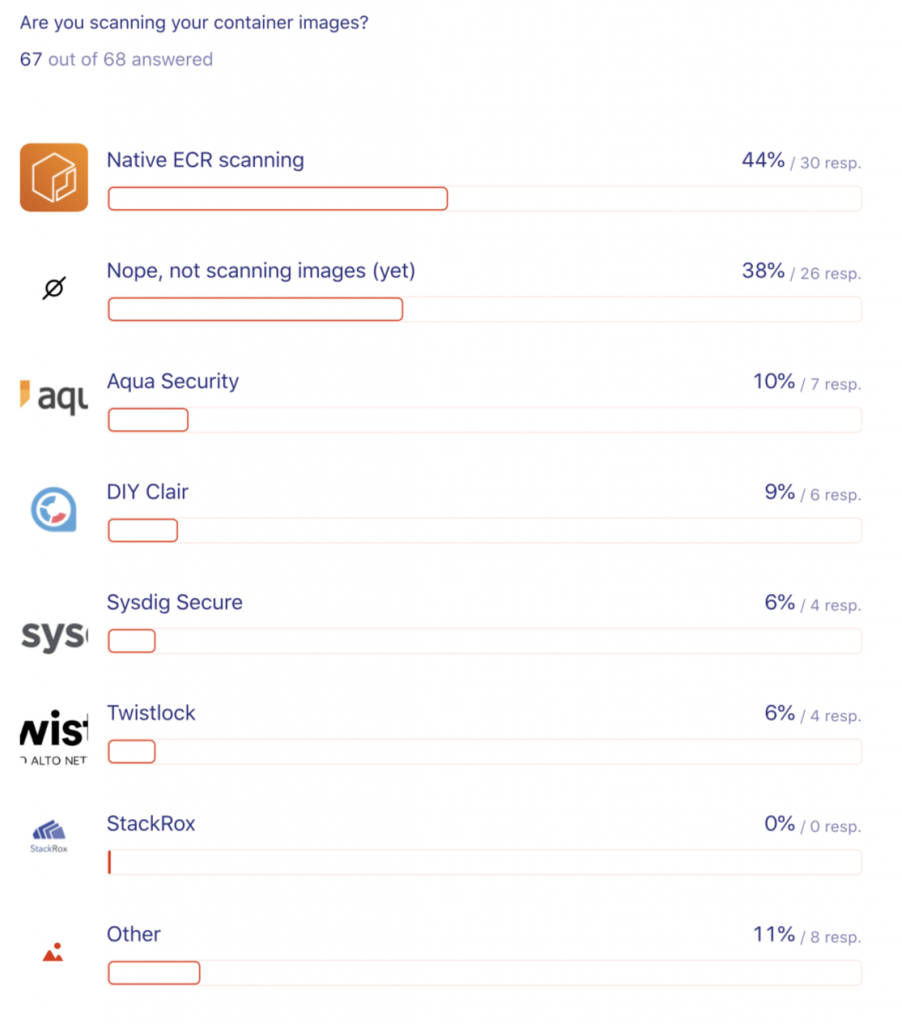Screen dimensions: 902x1024
Task: Click the Native ECR scanning result bar
Action: click(485, 199)
